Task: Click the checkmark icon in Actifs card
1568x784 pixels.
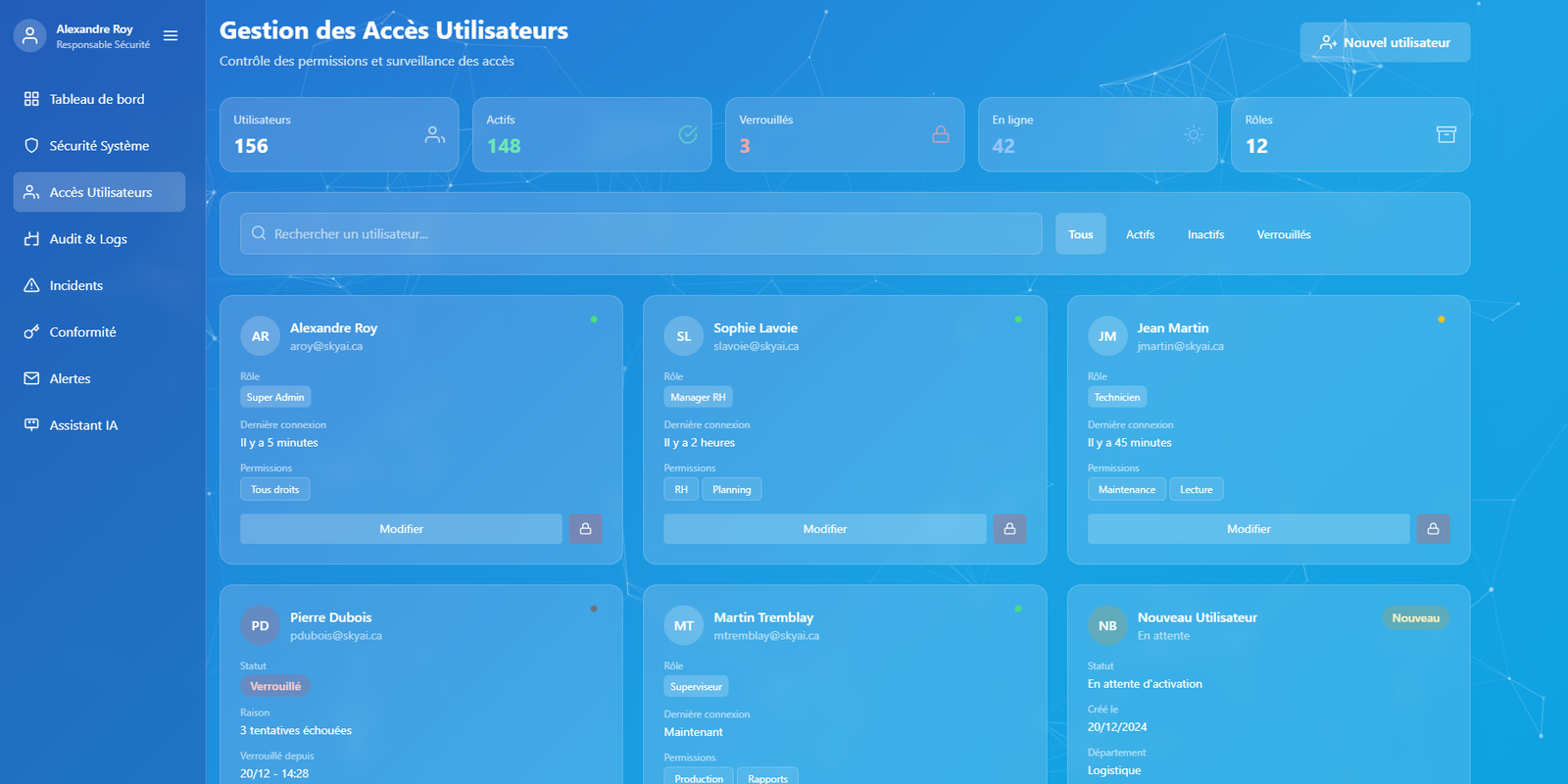Action: tap(688, 134)
